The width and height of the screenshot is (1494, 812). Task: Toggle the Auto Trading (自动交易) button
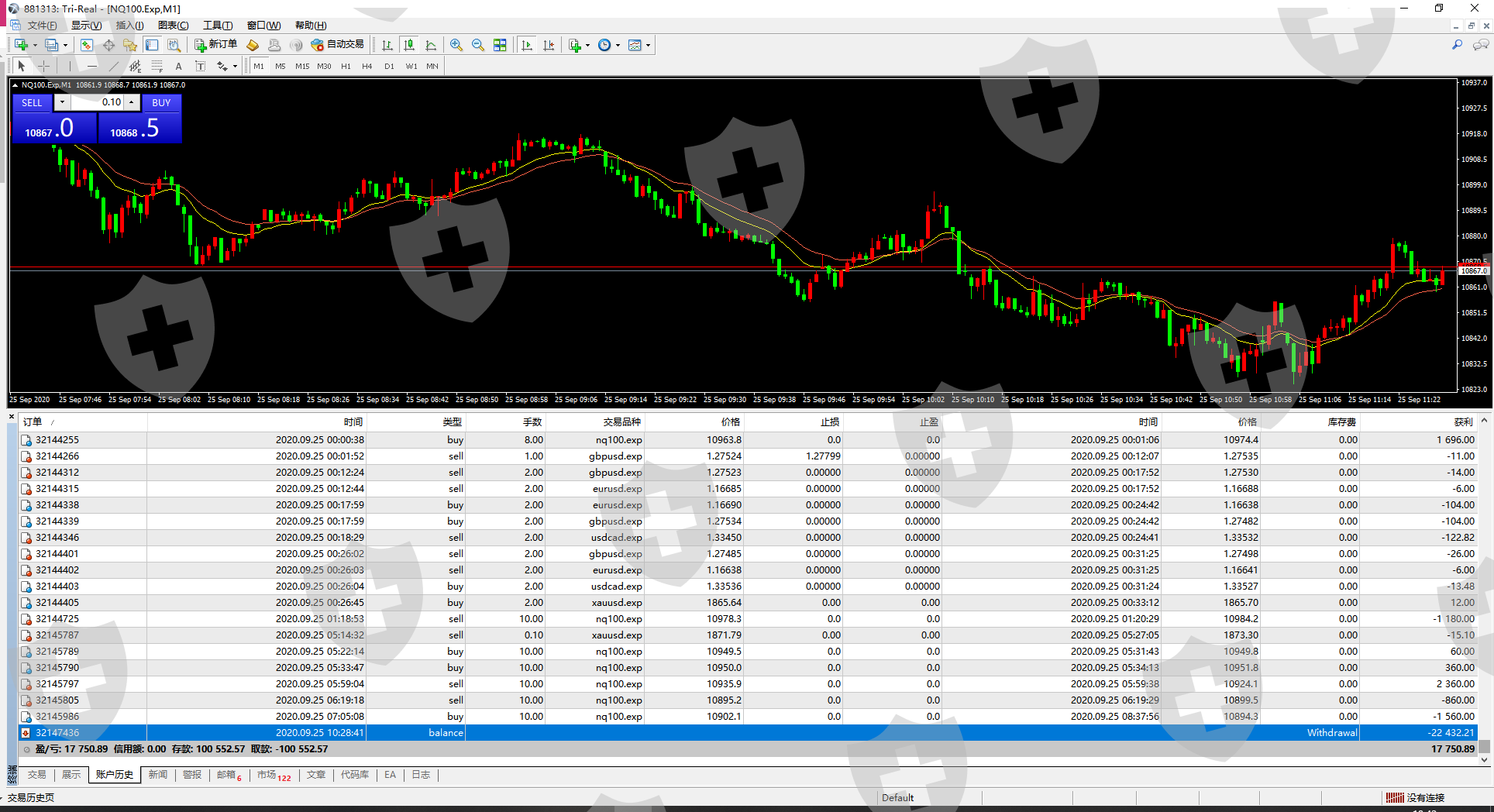point(337,44)
